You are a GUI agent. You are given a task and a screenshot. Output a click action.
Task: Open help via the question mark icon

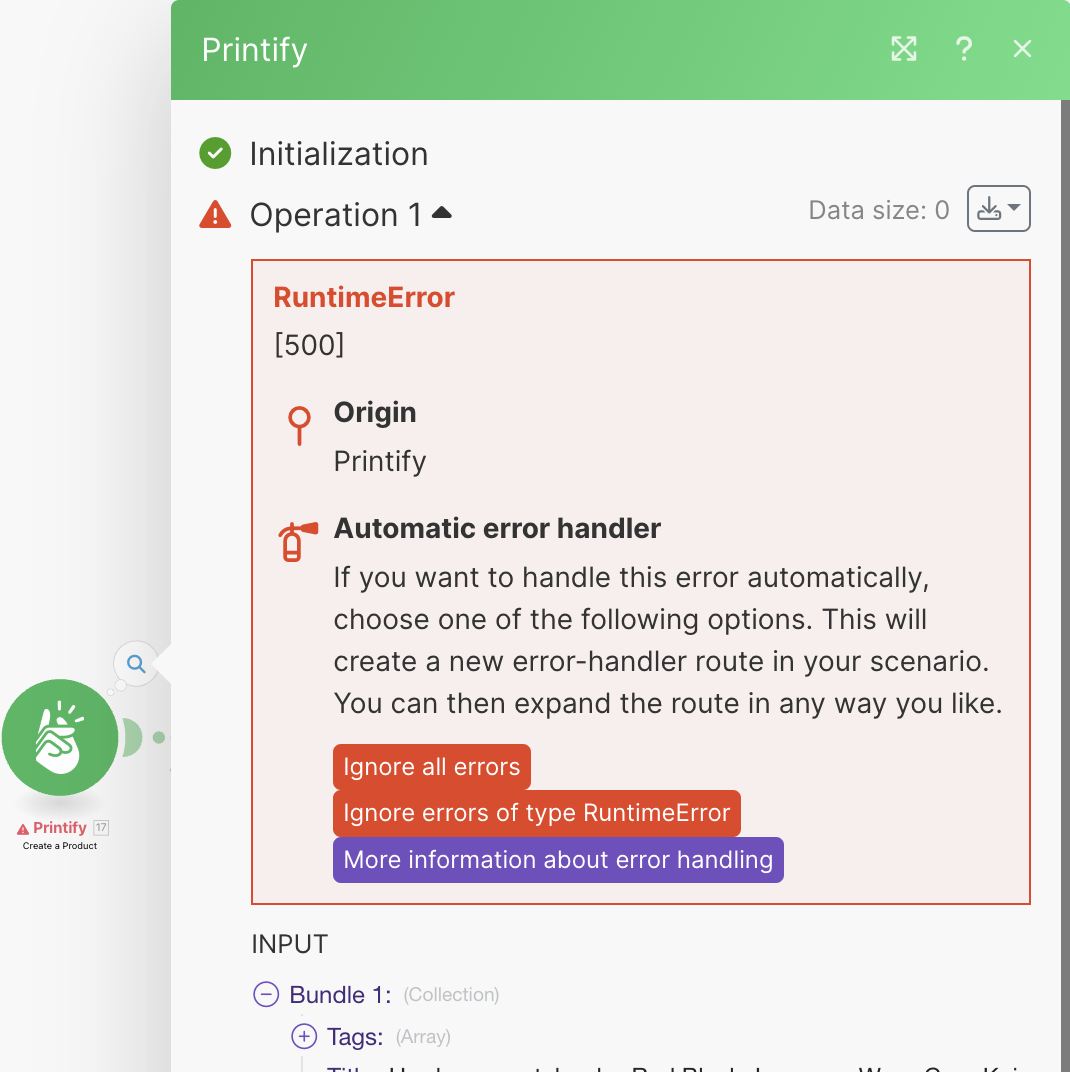click(x=964, y=49)
